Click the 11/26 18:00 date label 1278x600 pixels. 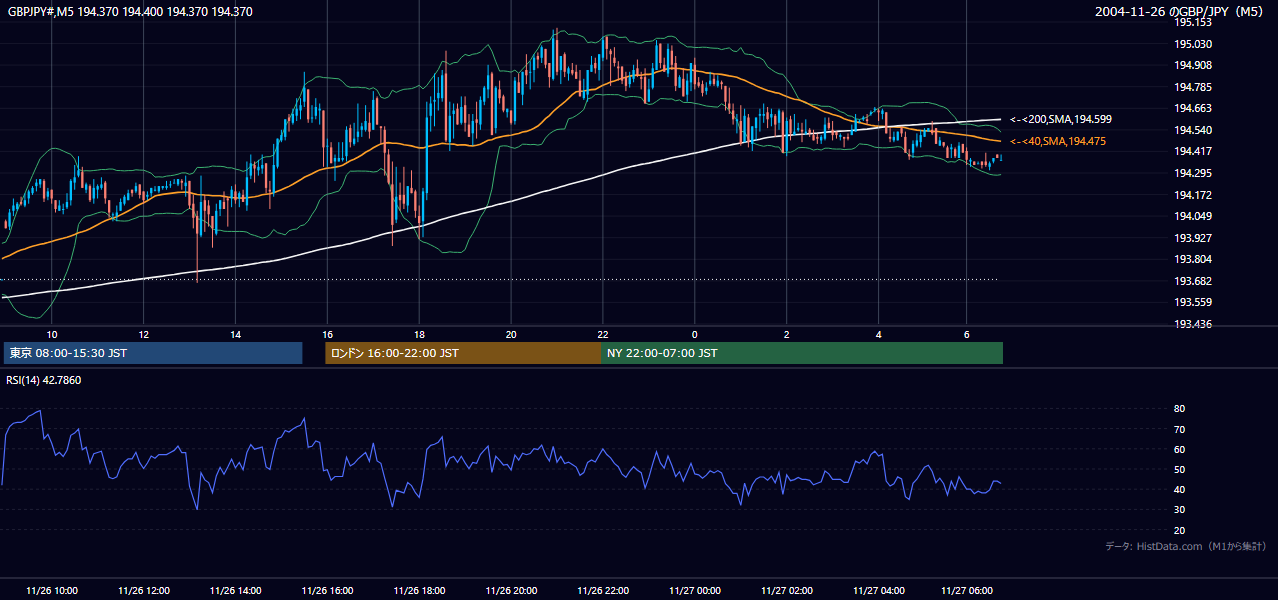point(419,591)
